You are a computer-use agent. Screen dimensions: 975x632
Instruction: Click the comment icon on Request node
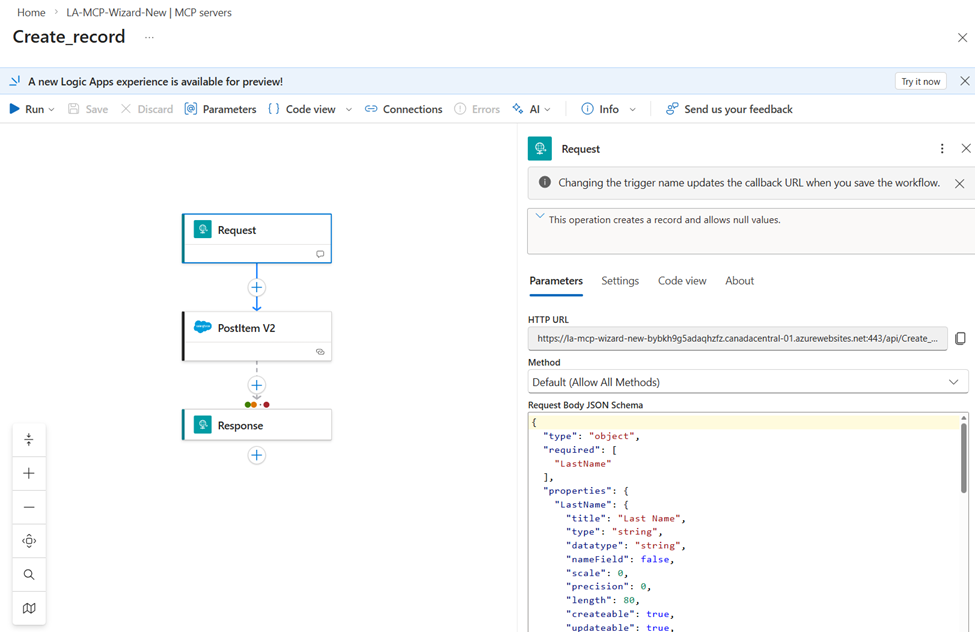click(320, 254)
